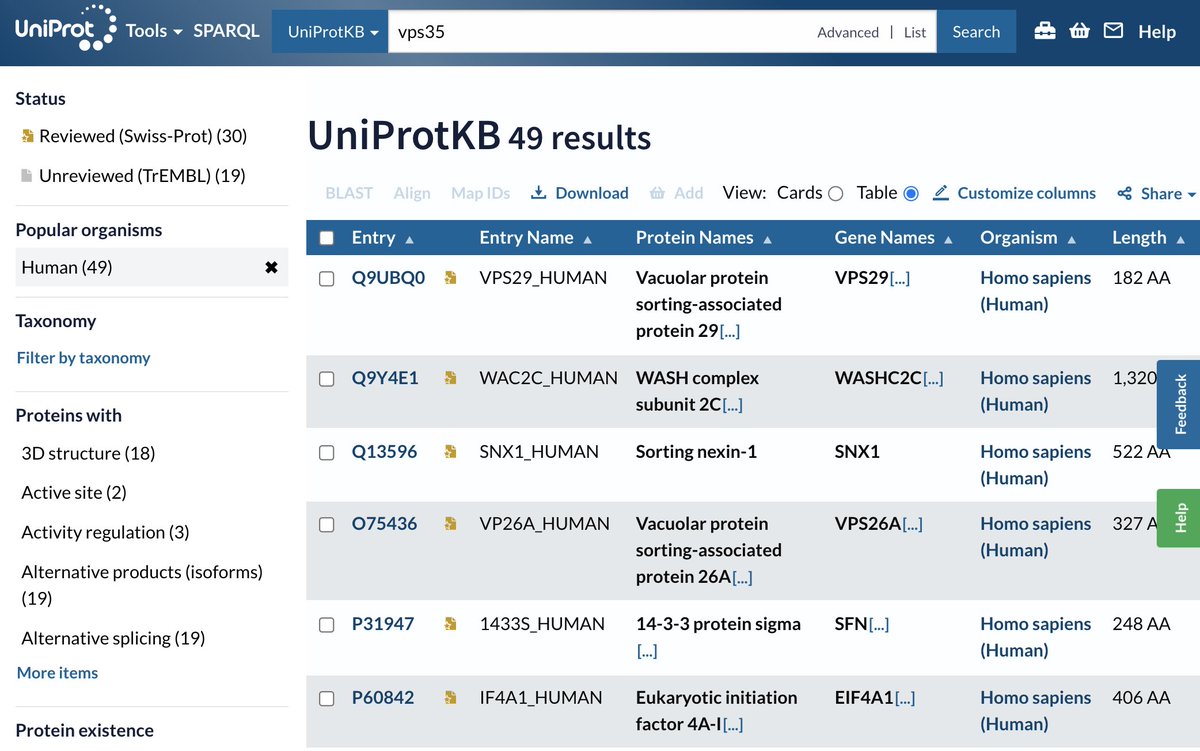Open the green Help side tab
Screen dimensions: 1200x751
pyautogui.click(x=1179, y=518)
